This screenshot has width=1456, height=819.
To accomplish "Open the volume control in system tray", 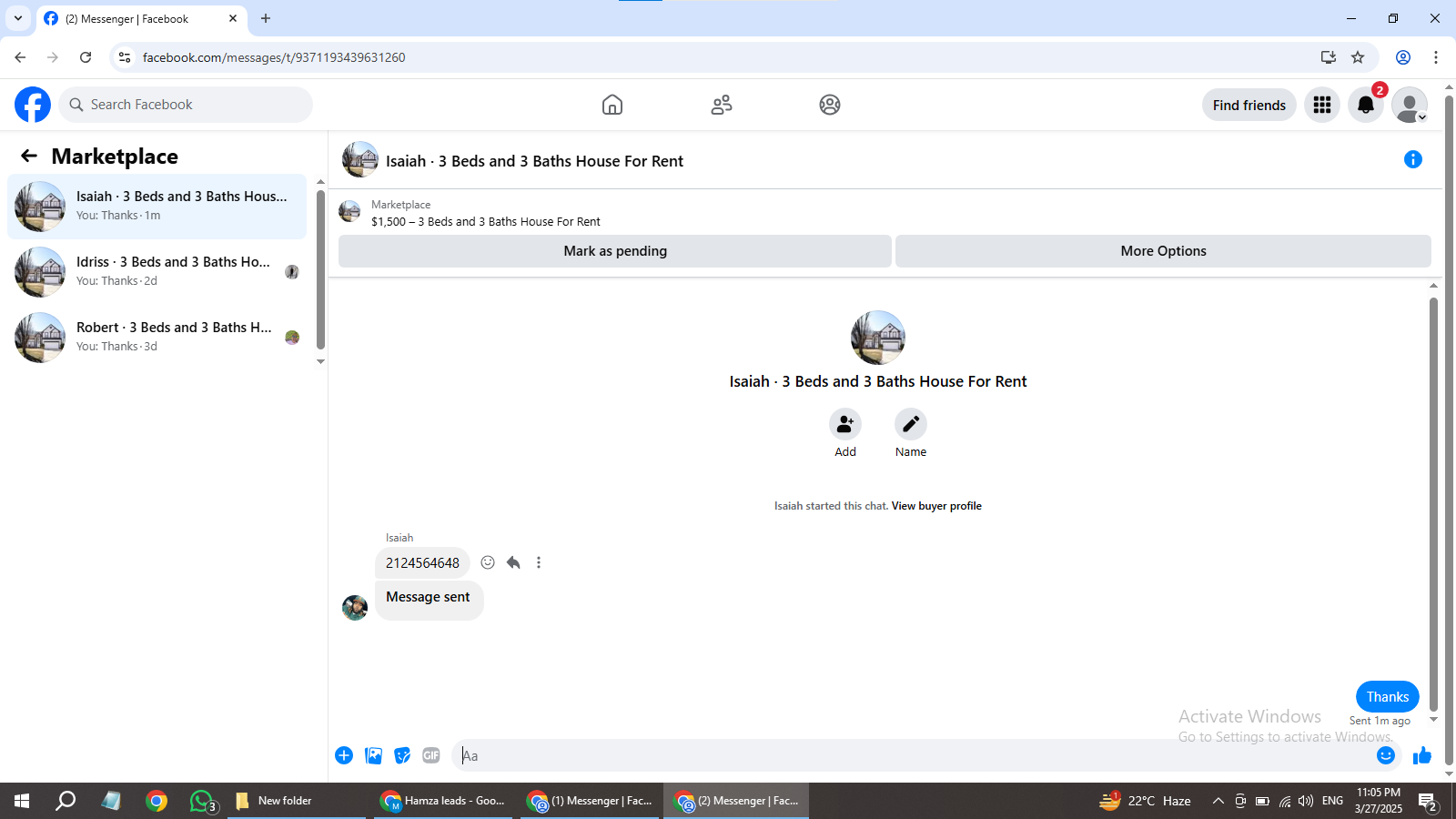I will [1306, 801].
